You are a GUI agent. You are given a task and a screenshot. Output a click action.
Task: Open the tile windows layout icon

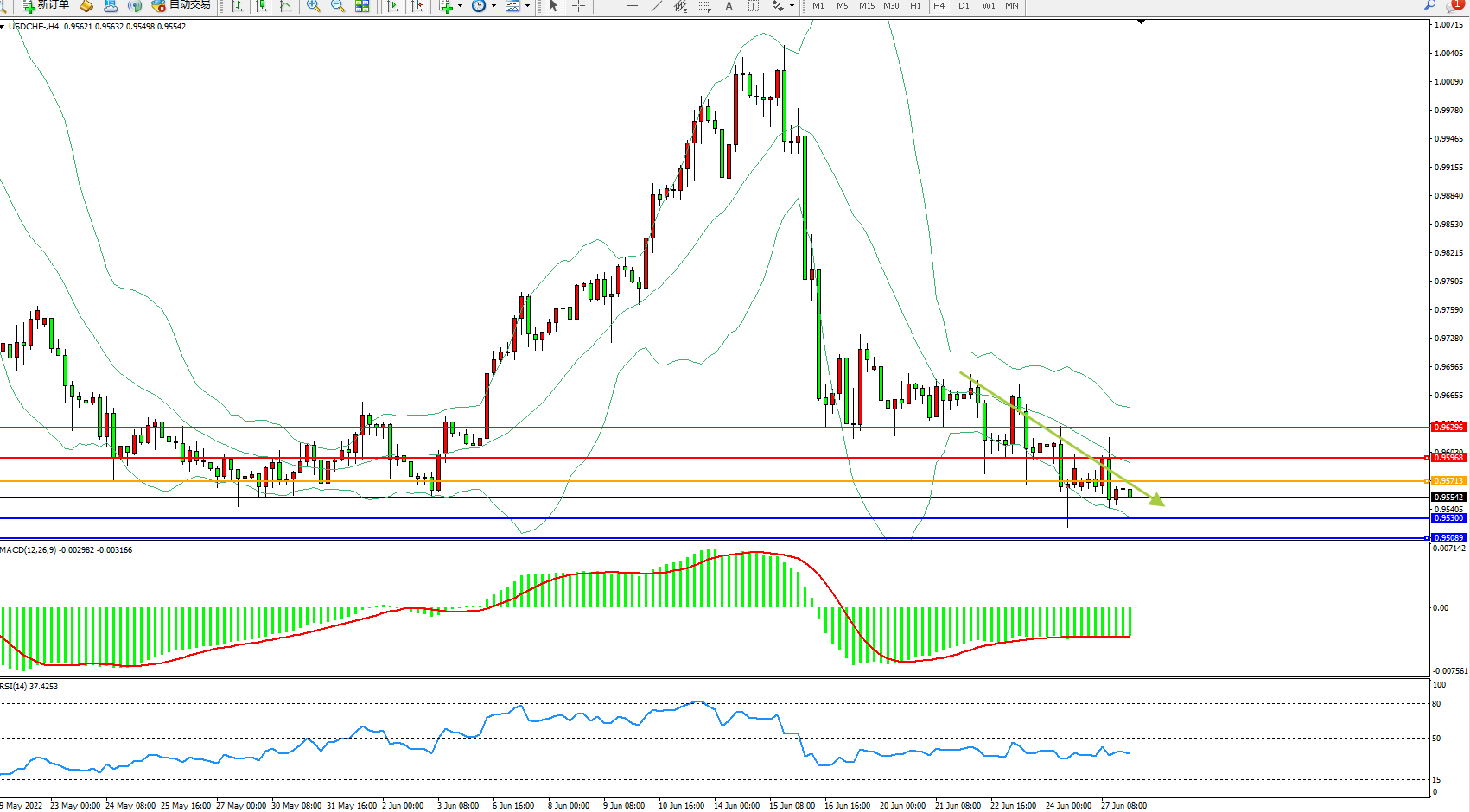pyautogui.click(x=362, y=6)
